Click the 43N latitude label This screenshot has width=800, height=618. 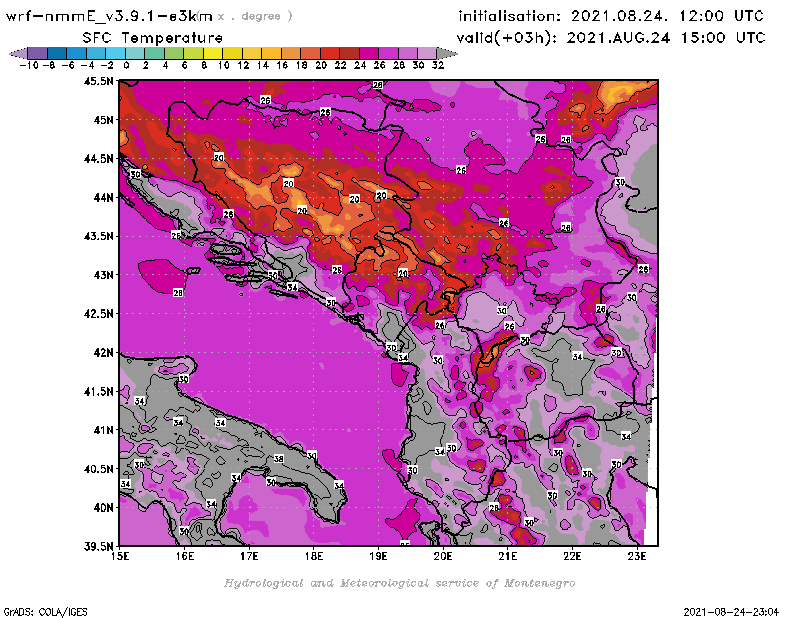coord(103,275)
